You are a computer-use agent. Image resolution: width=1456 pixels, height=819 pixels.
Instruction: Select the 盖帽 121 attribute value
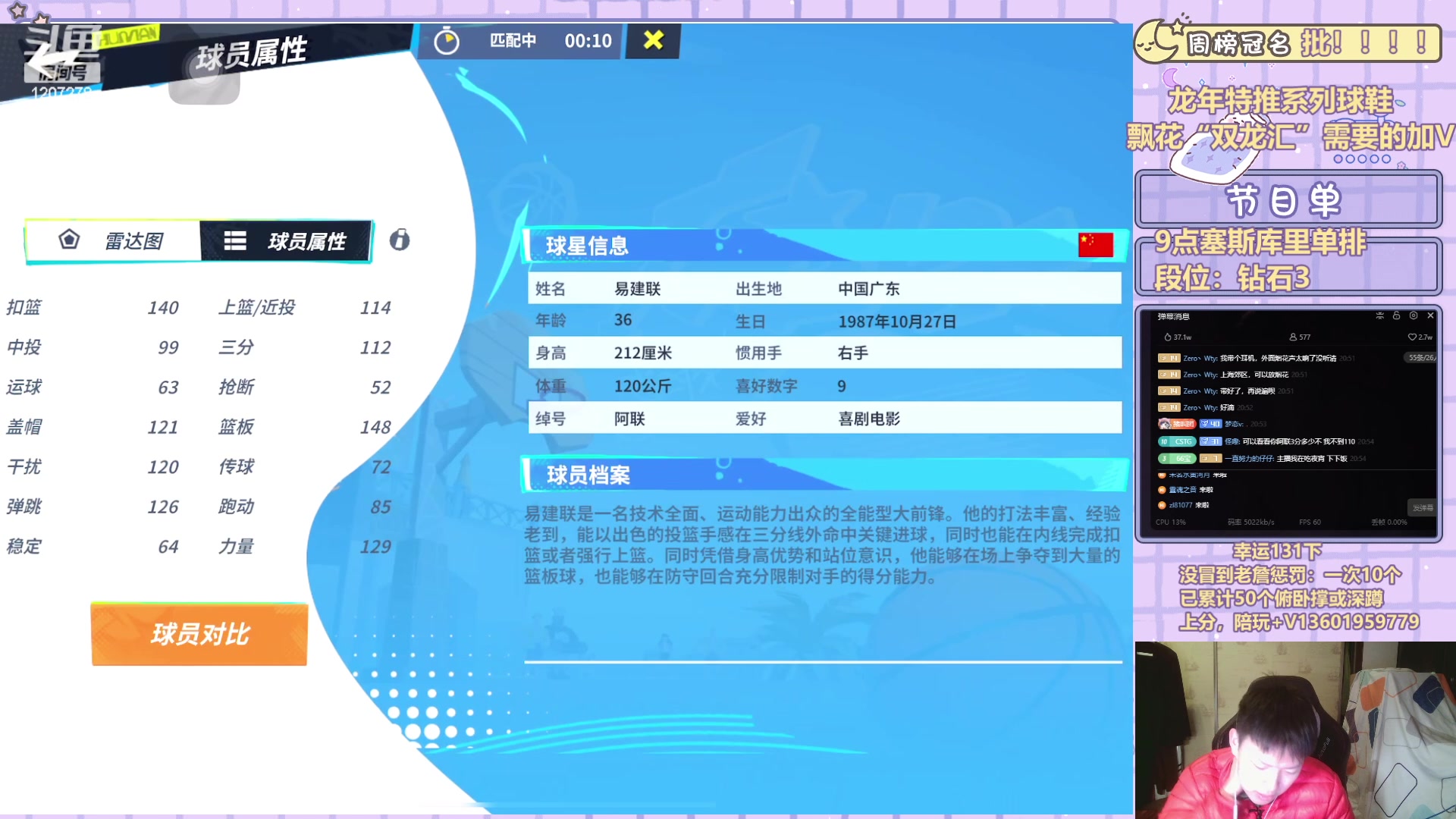coord(163,427)
